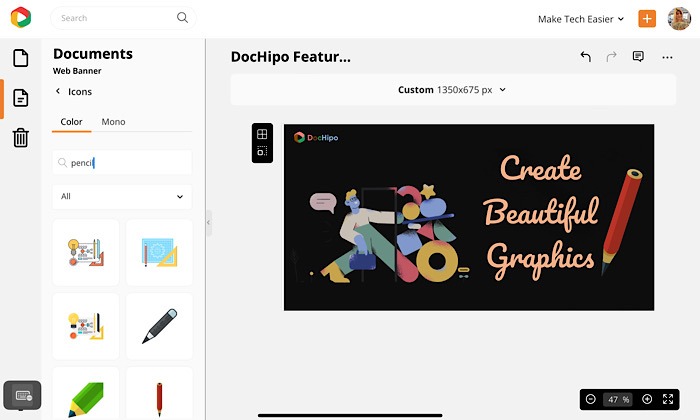Collapse the left side panel handle
This screenshot has width=700, height=420.
(208, 222)
